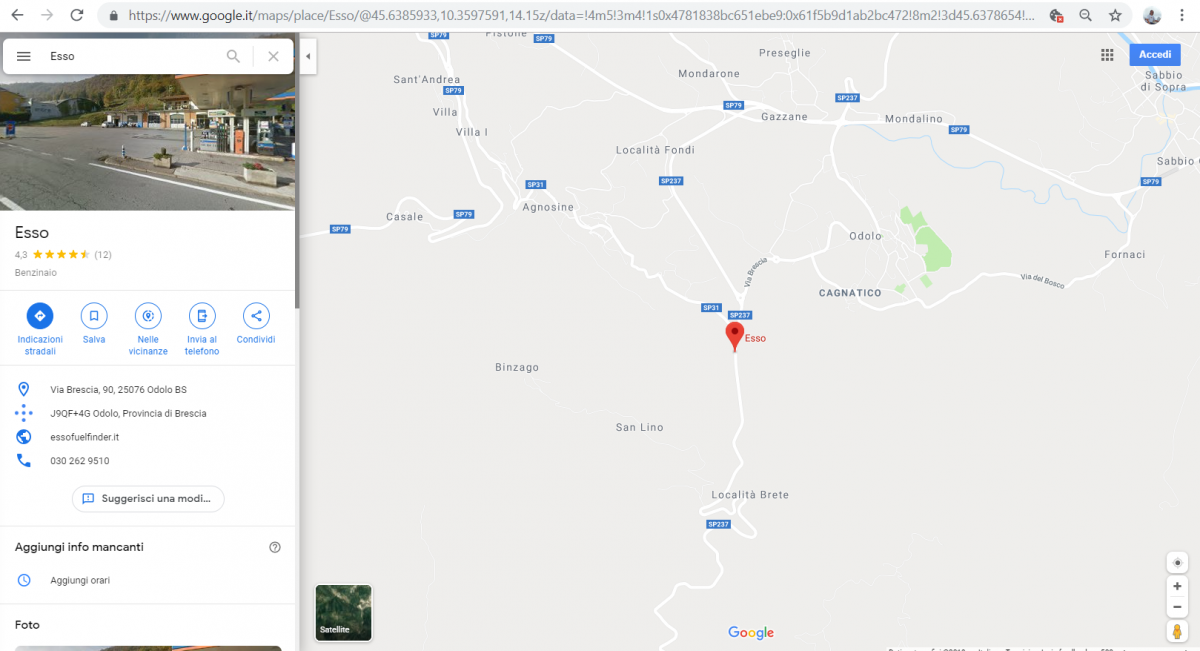Open the essofuelfinder.it website link
Screen dimensions: 1200x651
coord(85,437)
